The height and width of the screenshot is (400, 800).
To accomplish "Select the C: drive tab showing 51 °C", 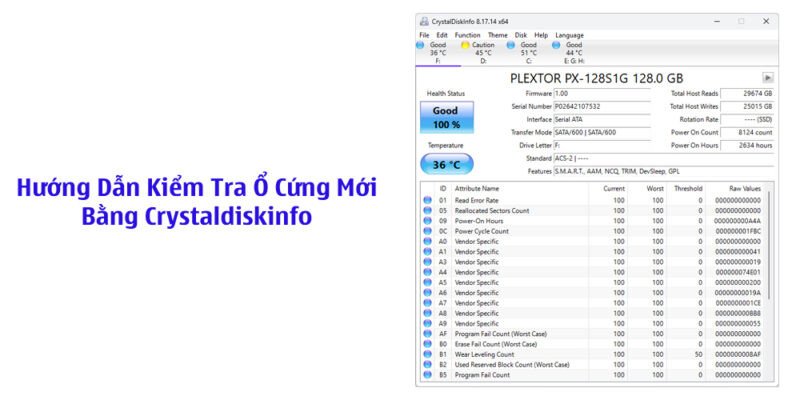I will (x=528, y=53).
